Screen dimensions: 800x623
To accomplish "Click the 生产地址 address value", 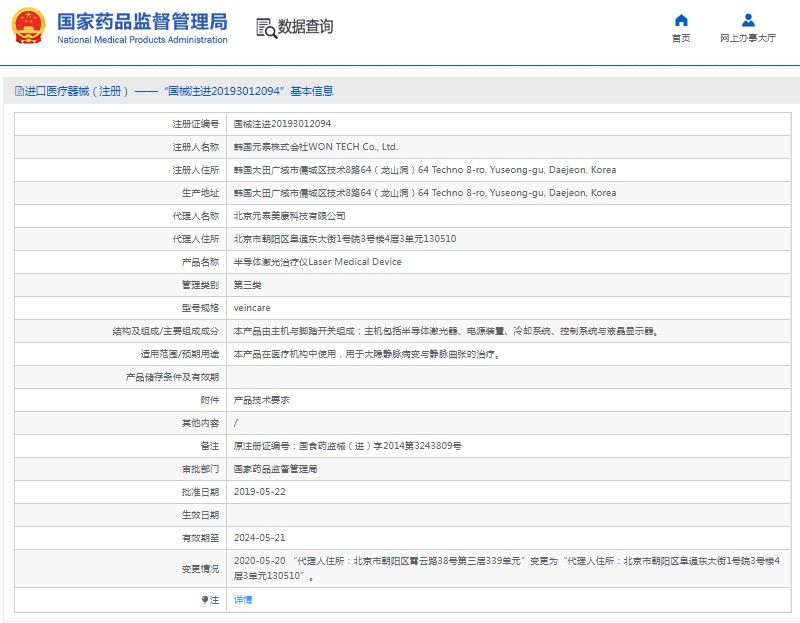I will 425,193.
